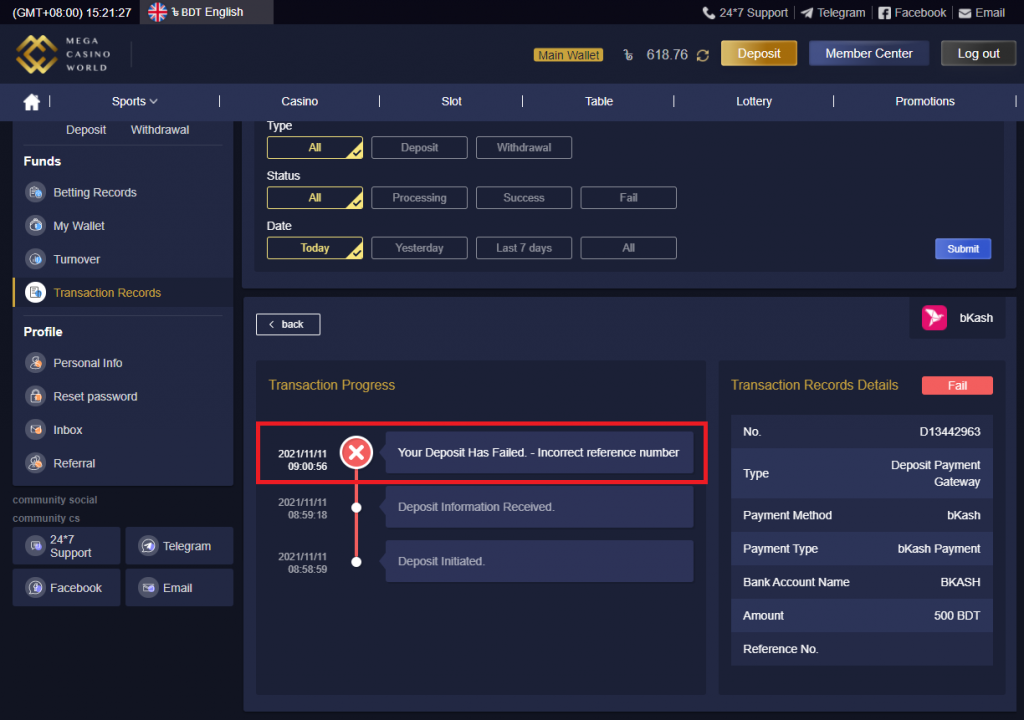Screen dimensions: 1024x720
Task: Switch to the sidebar Withdrawal tab
Action: [160, 130]
